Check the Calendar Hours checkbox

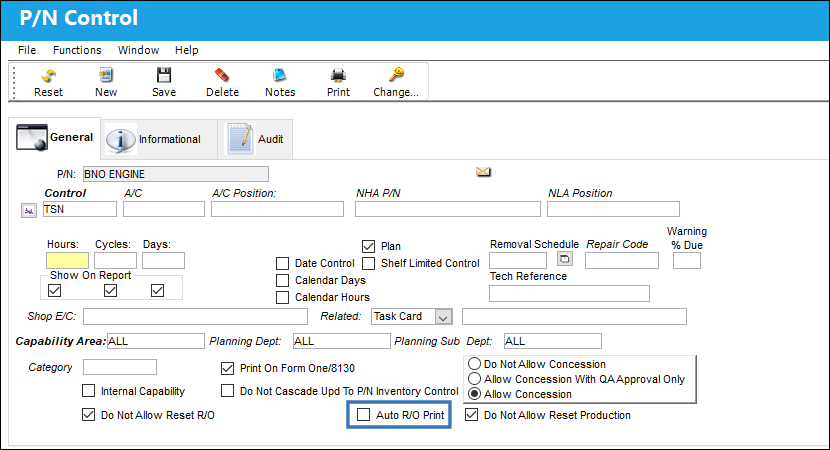tap(283, 297)
